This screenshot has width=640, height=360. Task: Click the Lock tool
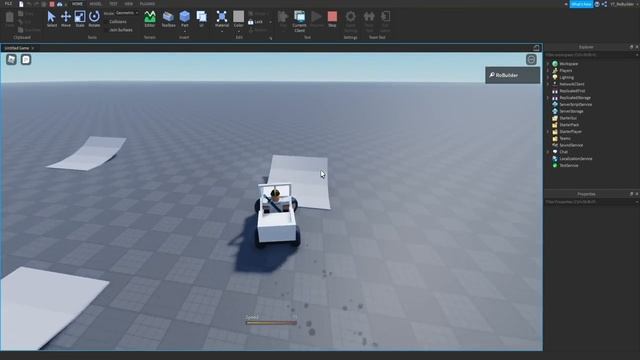tap(256, 22)
